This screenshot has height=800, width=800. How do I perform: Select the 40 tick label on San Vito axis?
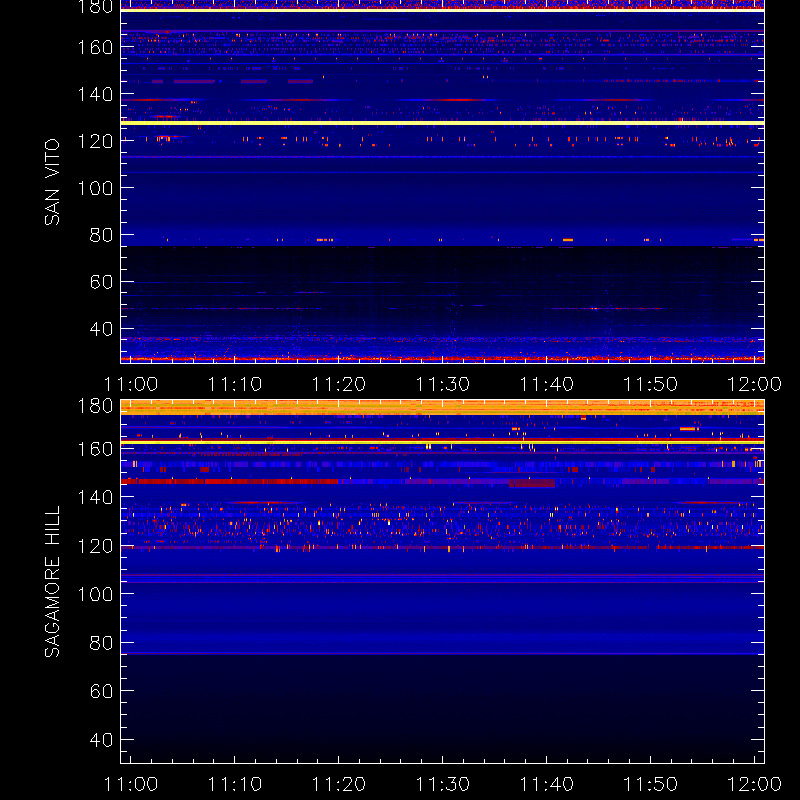click(101, 329)
